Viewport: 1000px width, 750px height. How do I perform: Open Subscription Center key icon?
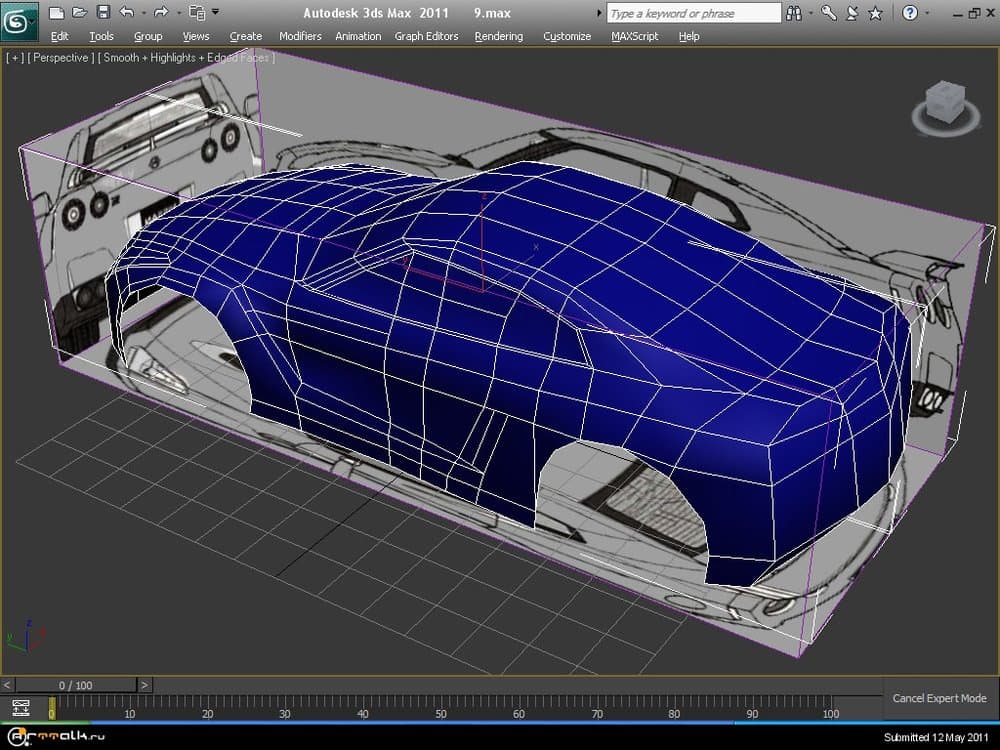829,13
